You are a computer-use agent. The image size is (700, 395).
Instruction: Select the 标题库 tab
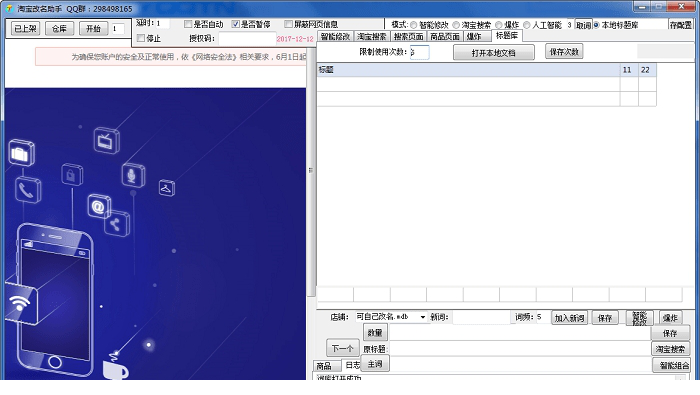click(507, 36)
